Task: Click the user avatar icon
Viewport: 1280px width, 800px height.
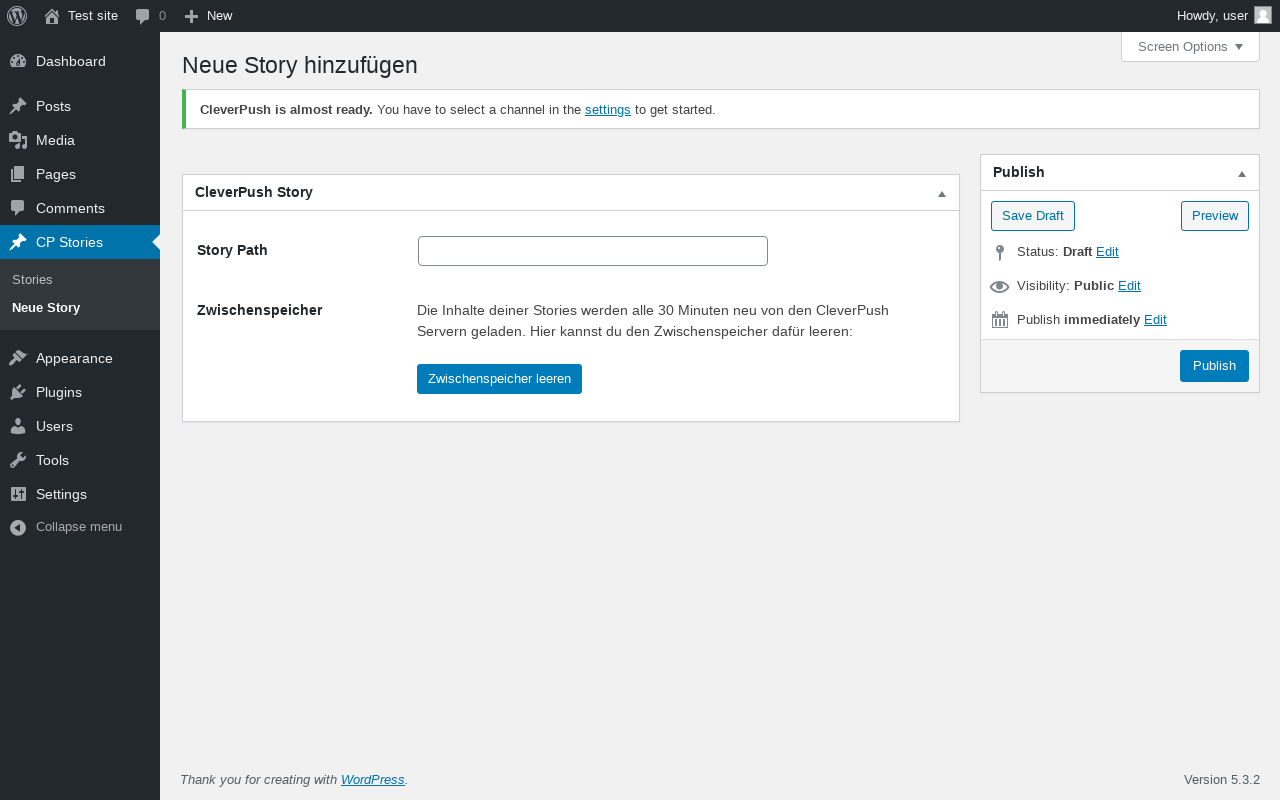Action: [x=1263, y=15]
